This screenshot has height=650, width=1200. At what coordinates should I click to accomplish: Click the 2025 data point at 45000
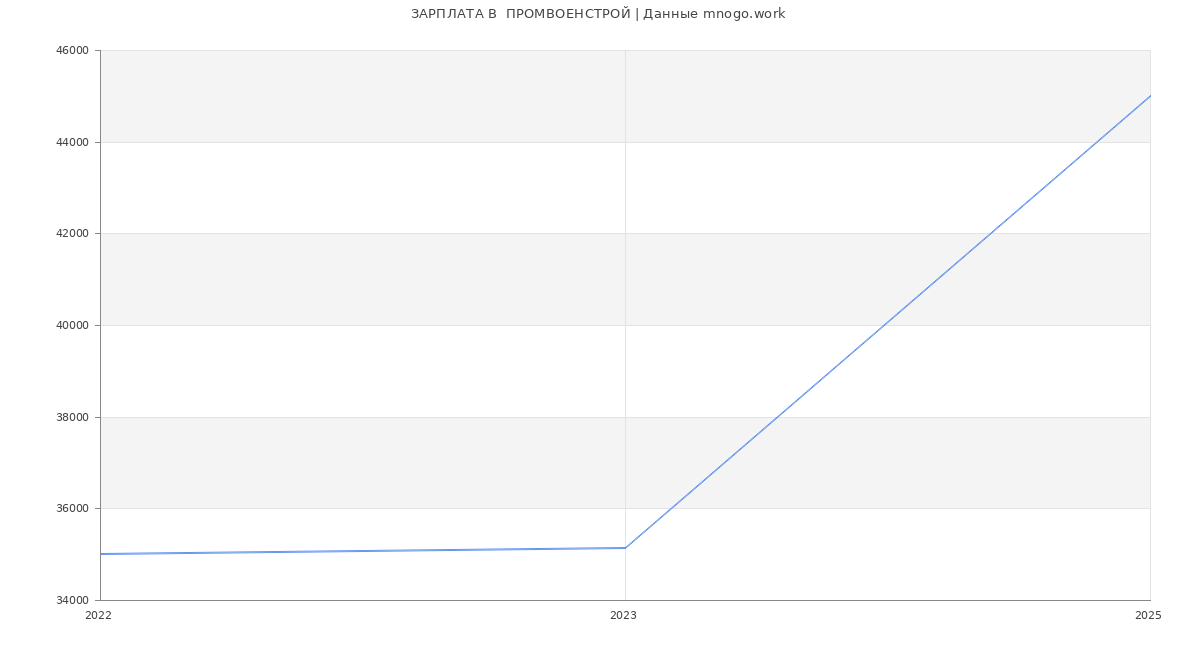pyautogui.click(x=1149, y=96)
